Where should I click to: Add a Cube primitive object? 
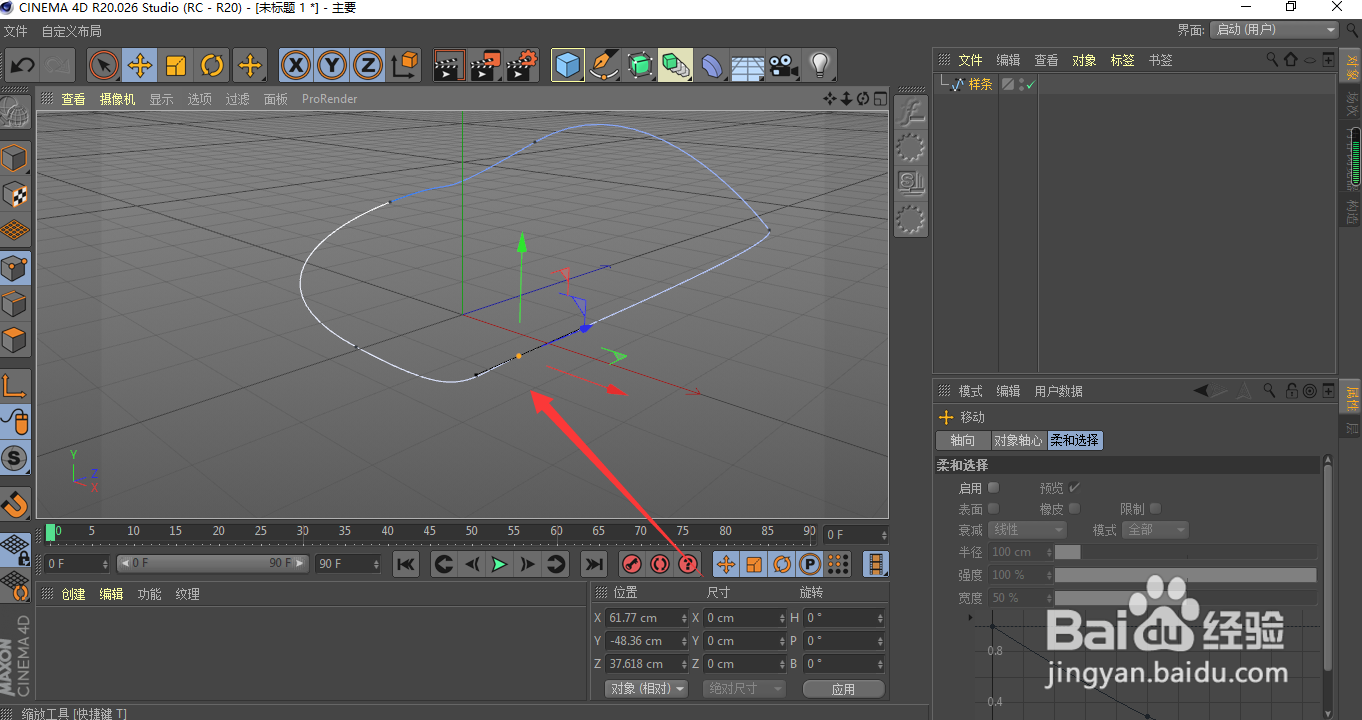click(x=568, y=66)
